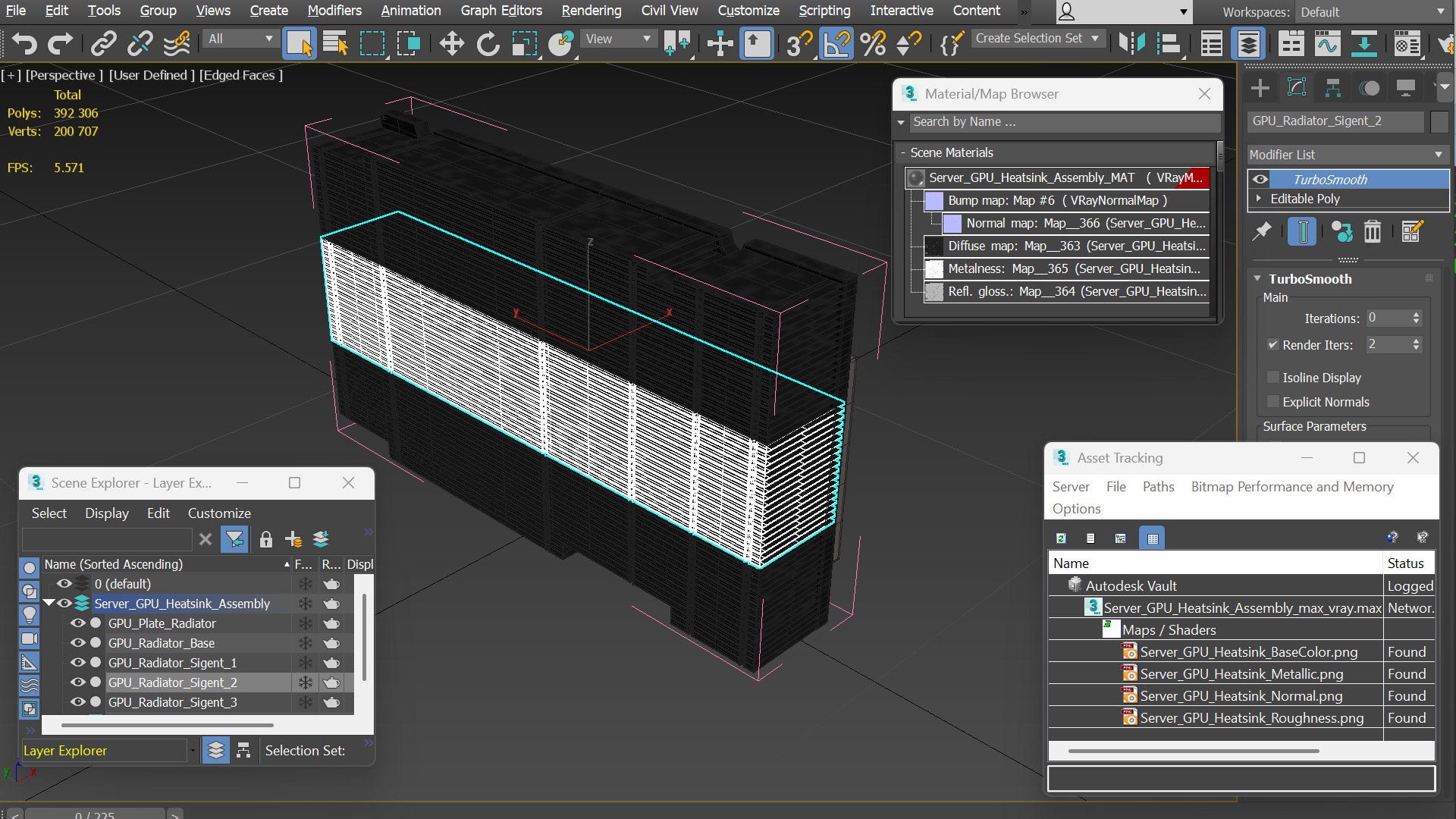
Task: Select GPU_Radiator_Base in Layer Explorer
Action: [x=162, y=642]
